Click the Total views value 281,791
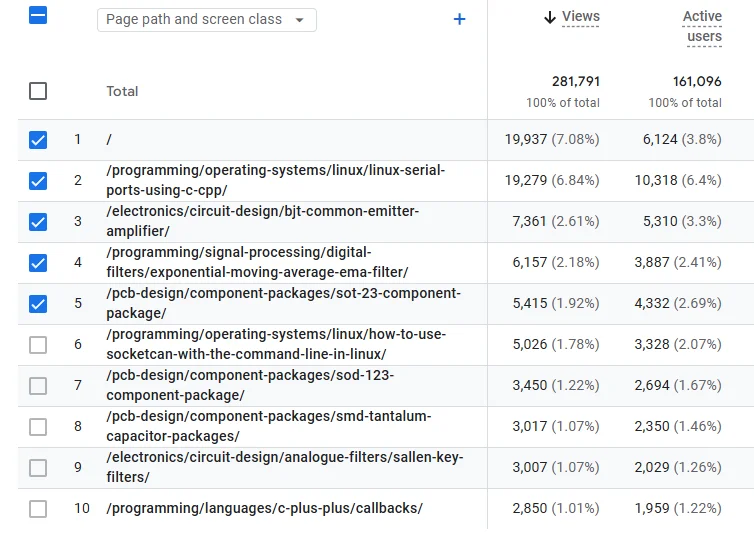 coord(575,82)
